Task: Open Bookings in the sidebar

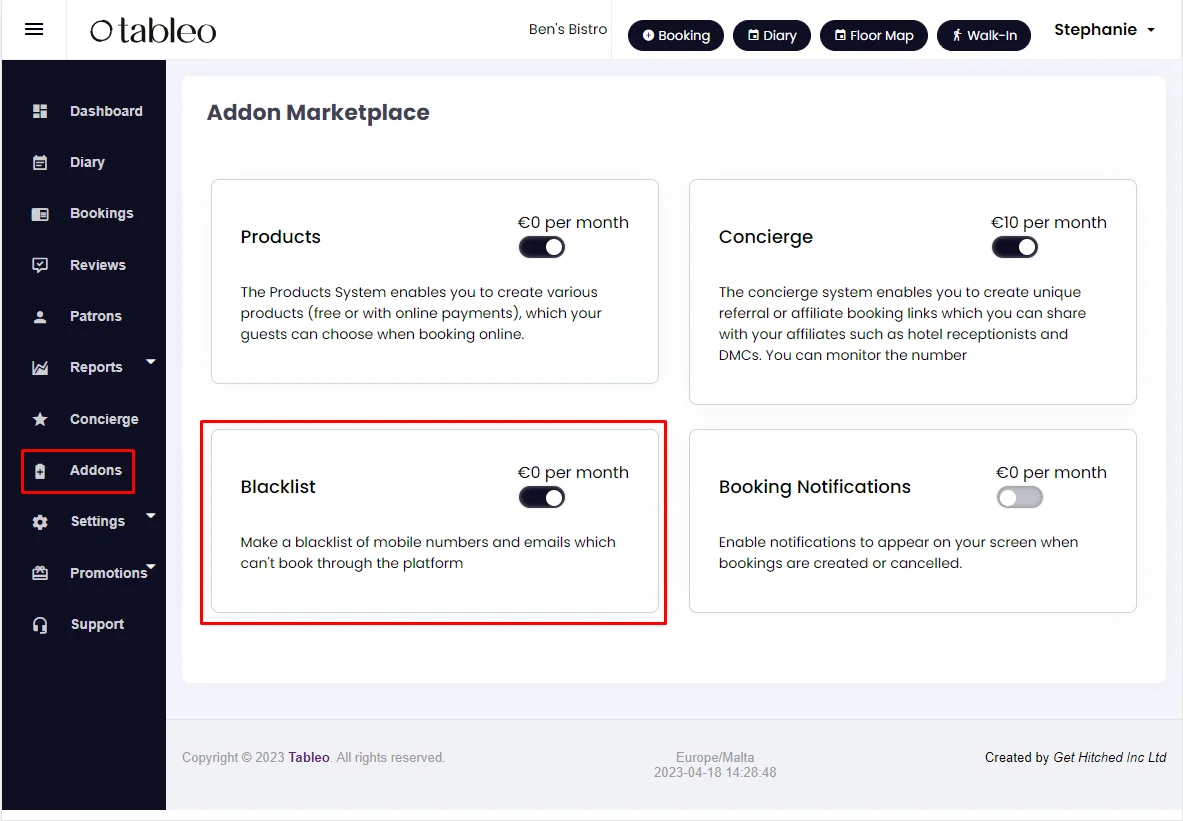Action: [x=102, y=214]
